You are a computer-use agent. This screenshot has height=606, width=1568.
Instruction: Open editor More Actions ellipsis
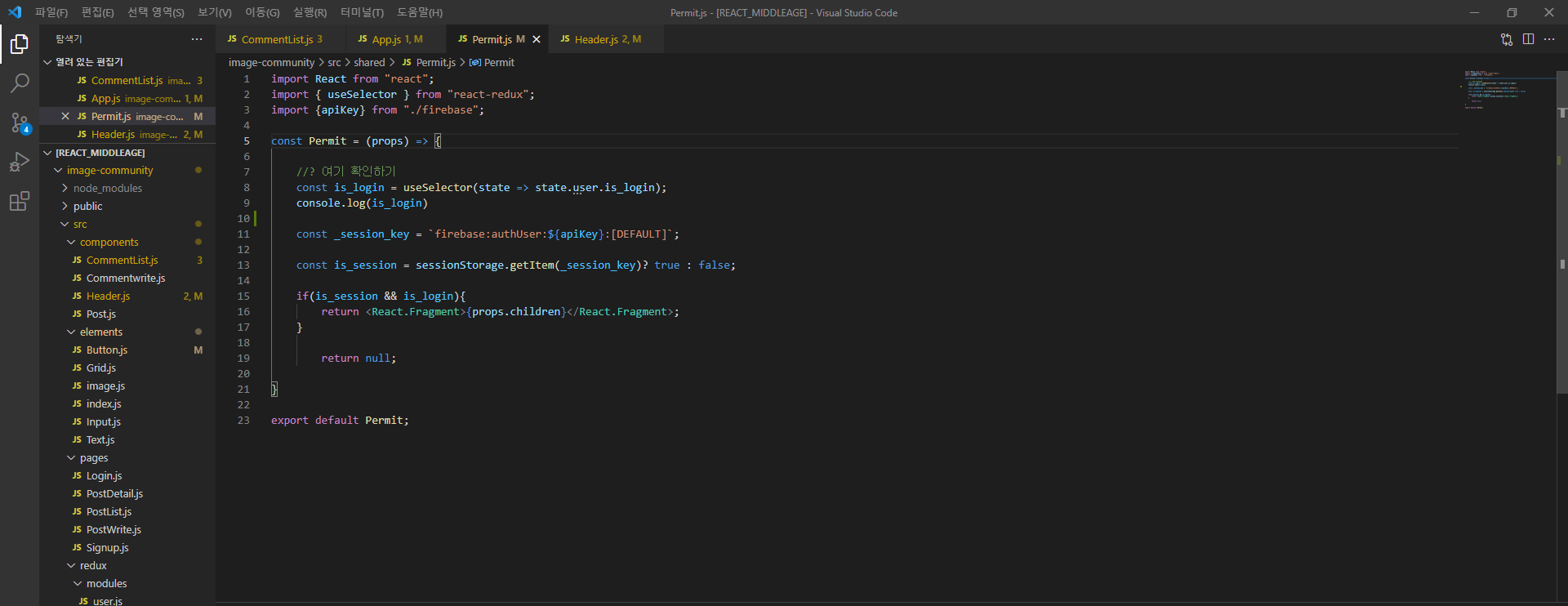pyautogui.click(x=1549, y=39)
